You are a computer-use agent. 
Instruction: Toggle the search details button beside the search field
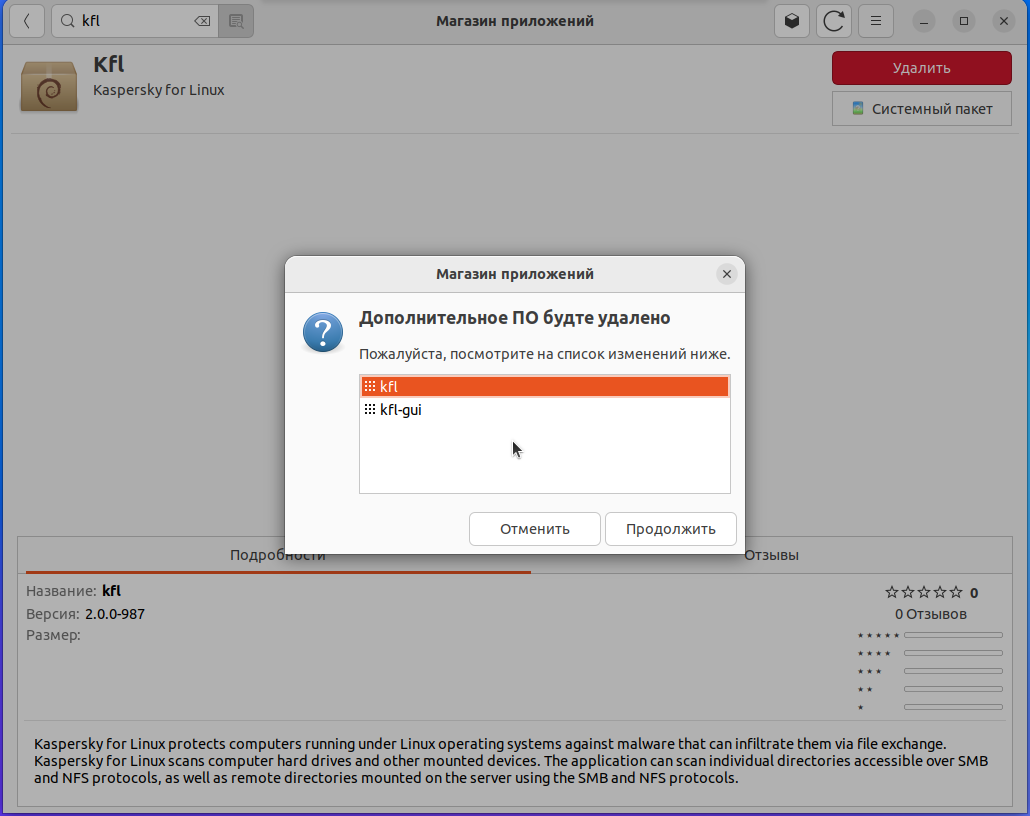point(236,21)
